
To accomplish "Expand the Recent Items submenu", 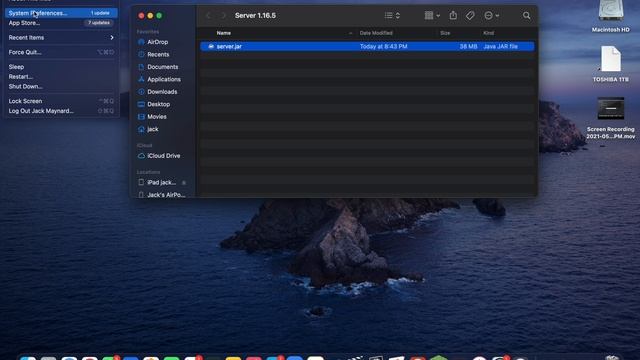I will (x=61, y=38).
